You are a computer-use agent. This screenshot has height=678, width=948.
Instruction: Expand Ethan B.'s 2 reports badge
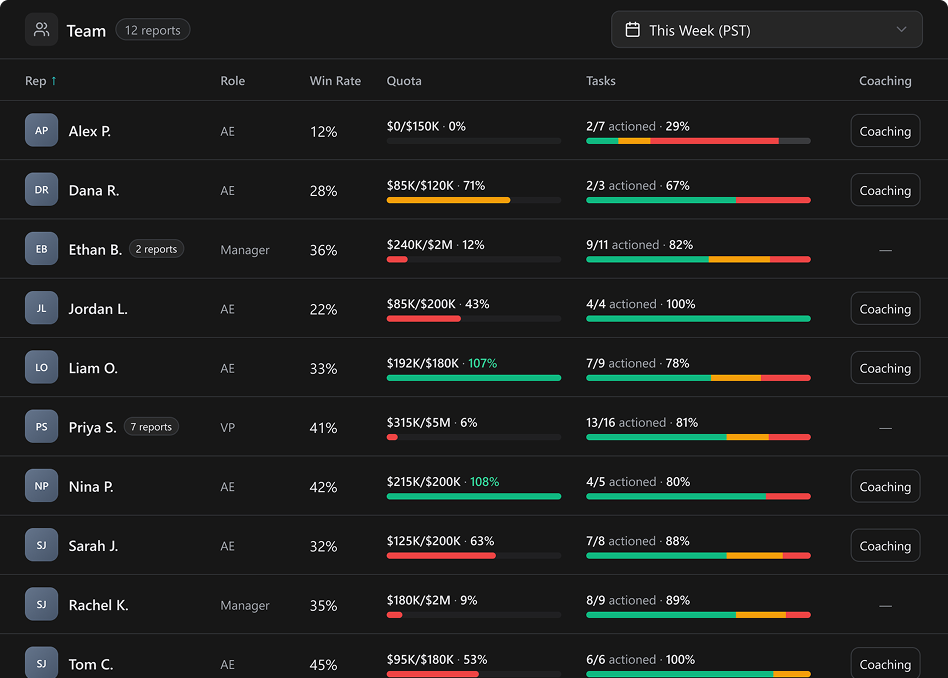(156, 249)
